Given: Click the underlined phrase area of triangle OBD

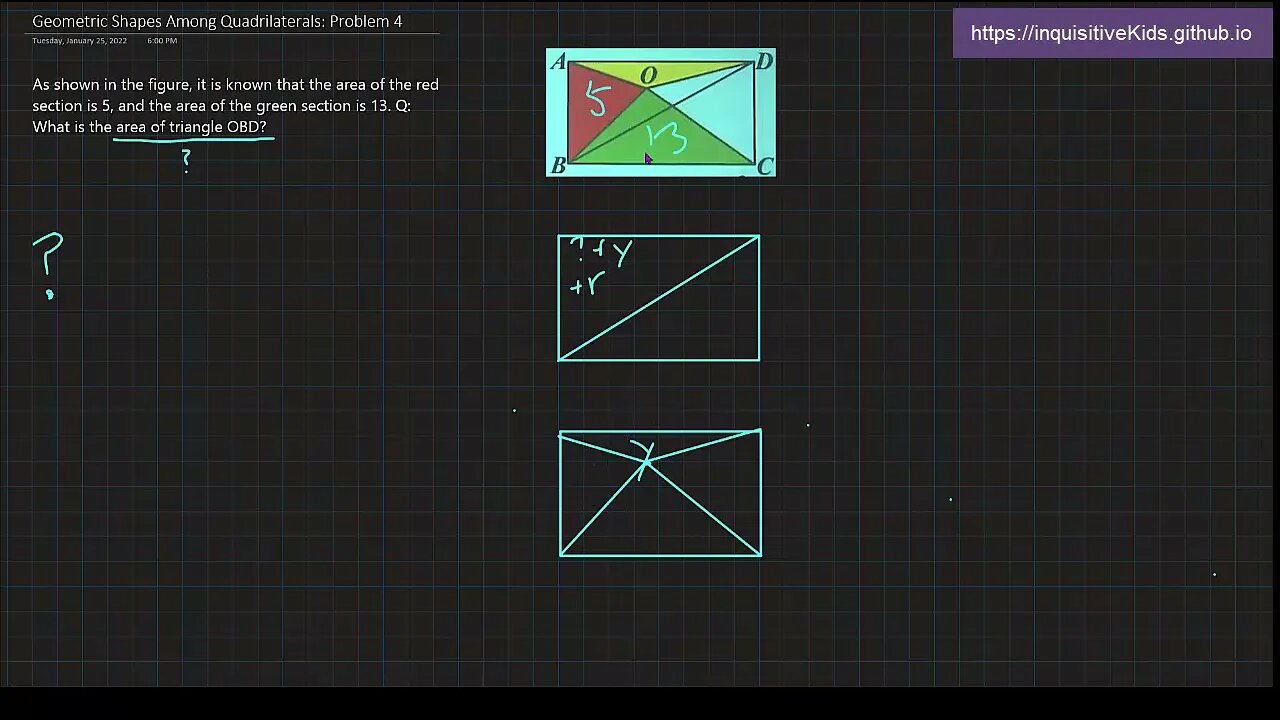Looking at the screenshot, I should (x=193, y=127).
